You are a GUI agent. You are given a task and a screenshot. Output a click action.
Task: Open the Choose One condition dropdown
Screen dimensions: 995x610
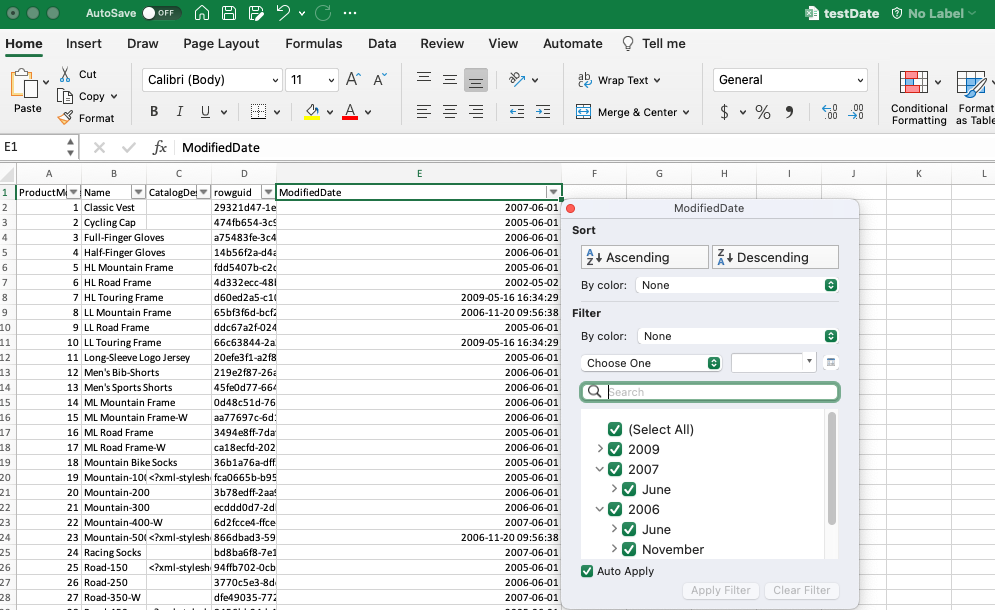(650, 363)
